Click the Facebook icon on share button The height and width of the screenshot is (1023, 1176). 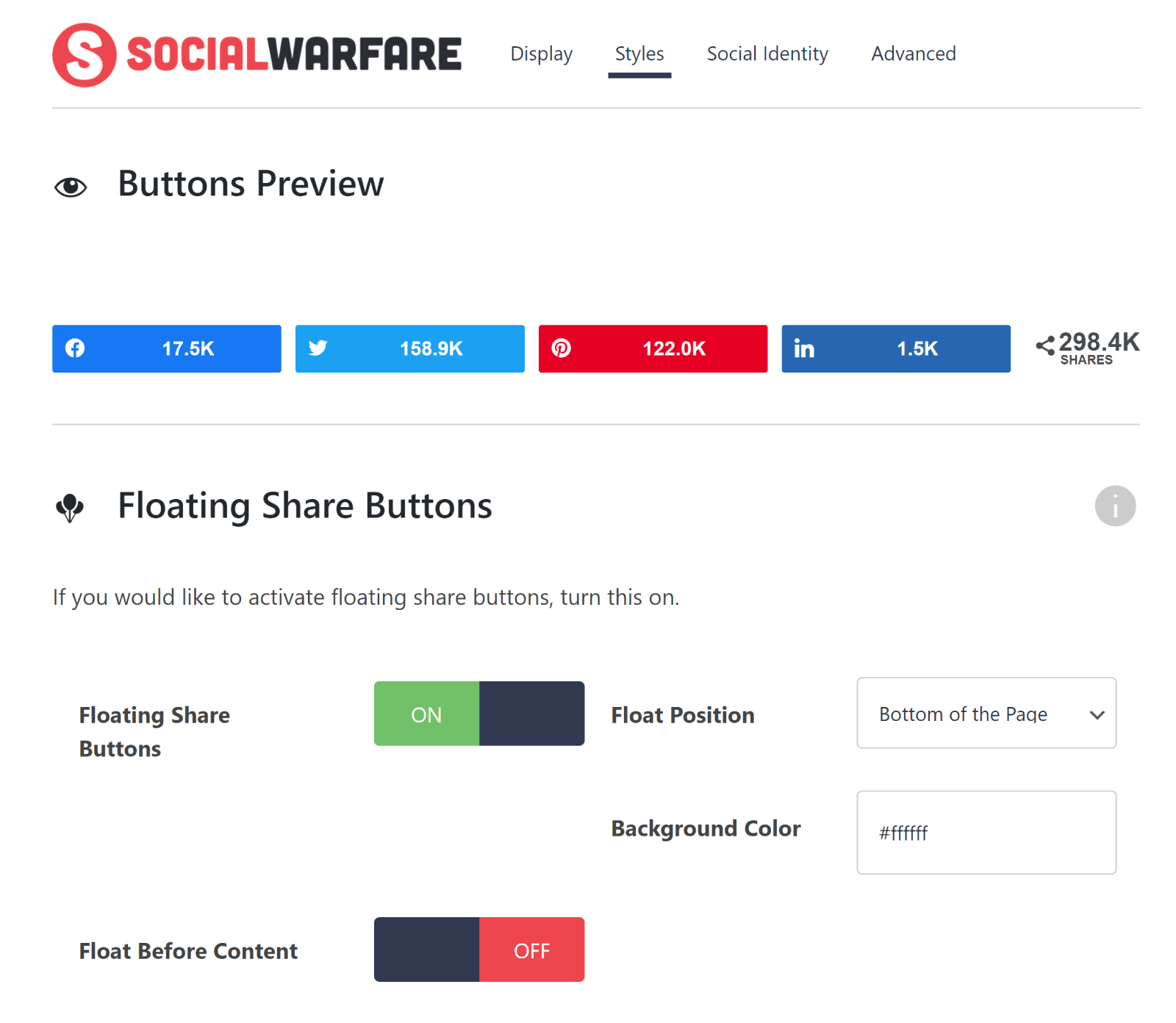[75, 348]
